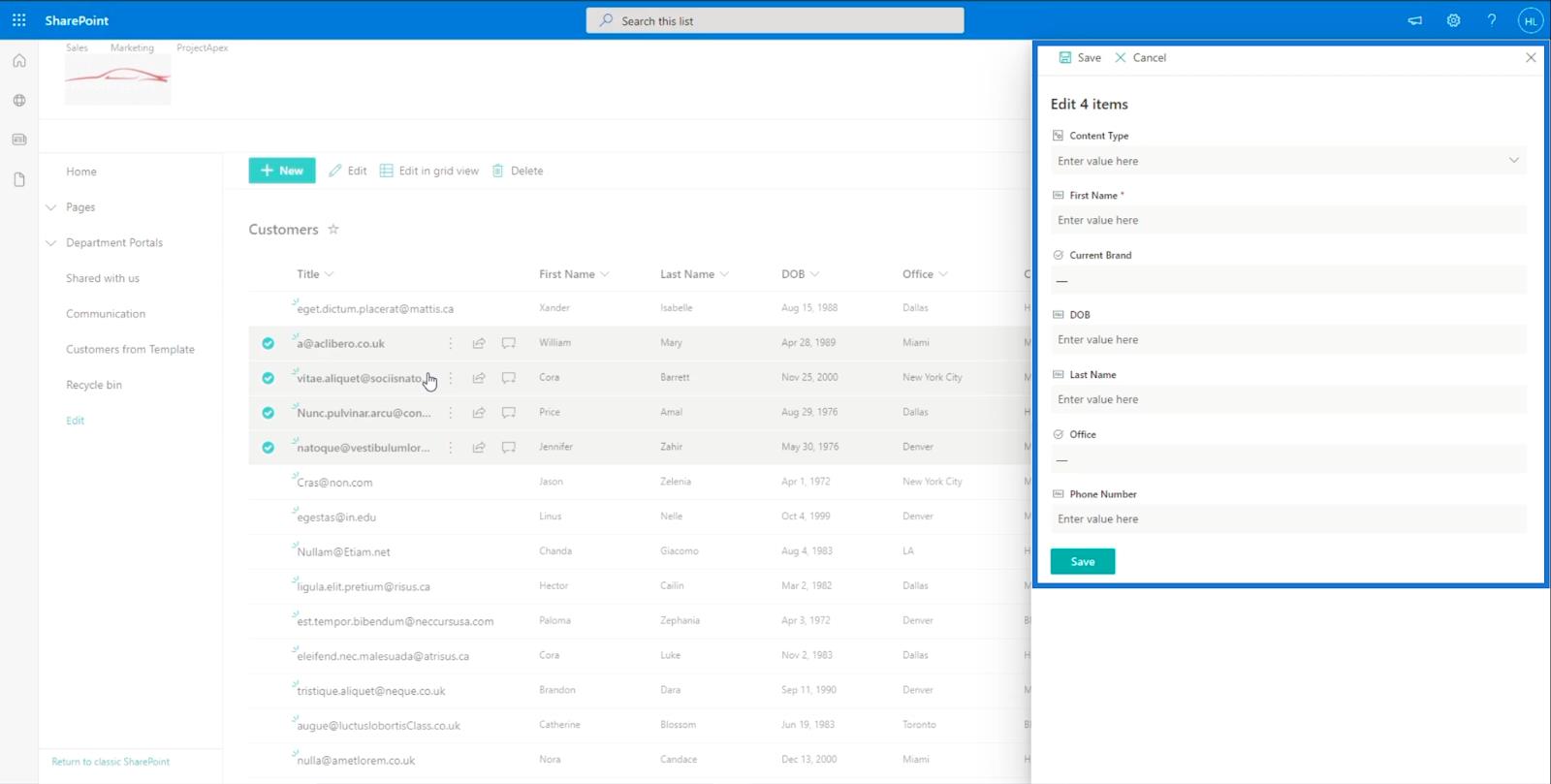This screenshot has height=784, width=1551.
Task: Open more actions for vitae.aliquet row
Action: pos(451,378)
